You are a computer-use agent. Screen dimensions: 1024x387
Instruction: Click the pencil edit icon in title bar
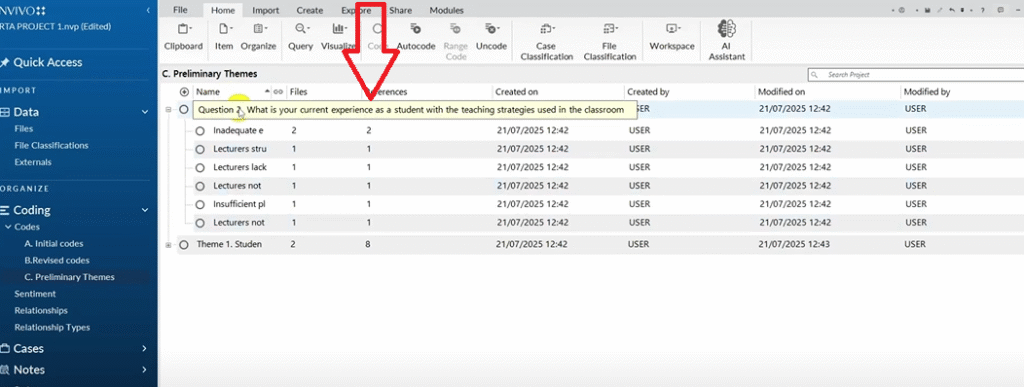pyautogui.click(x=940, y=10)
